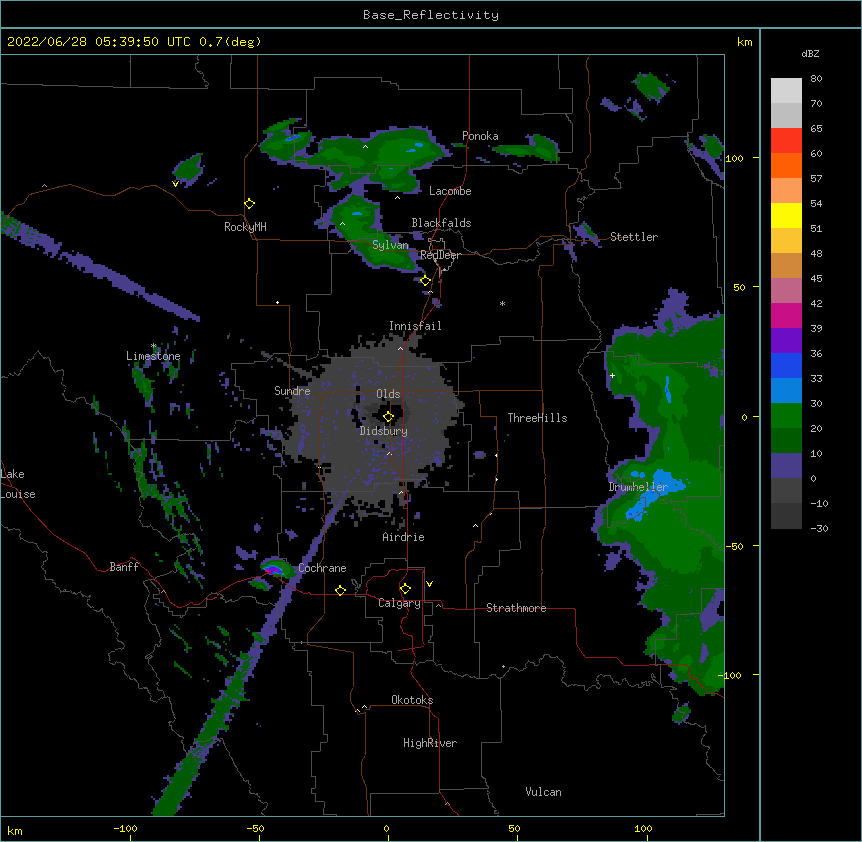This screenshot has height=842, width=862.
Task: Select the yellow diamond marker below RedDeer
Action: tap(426, 281)
